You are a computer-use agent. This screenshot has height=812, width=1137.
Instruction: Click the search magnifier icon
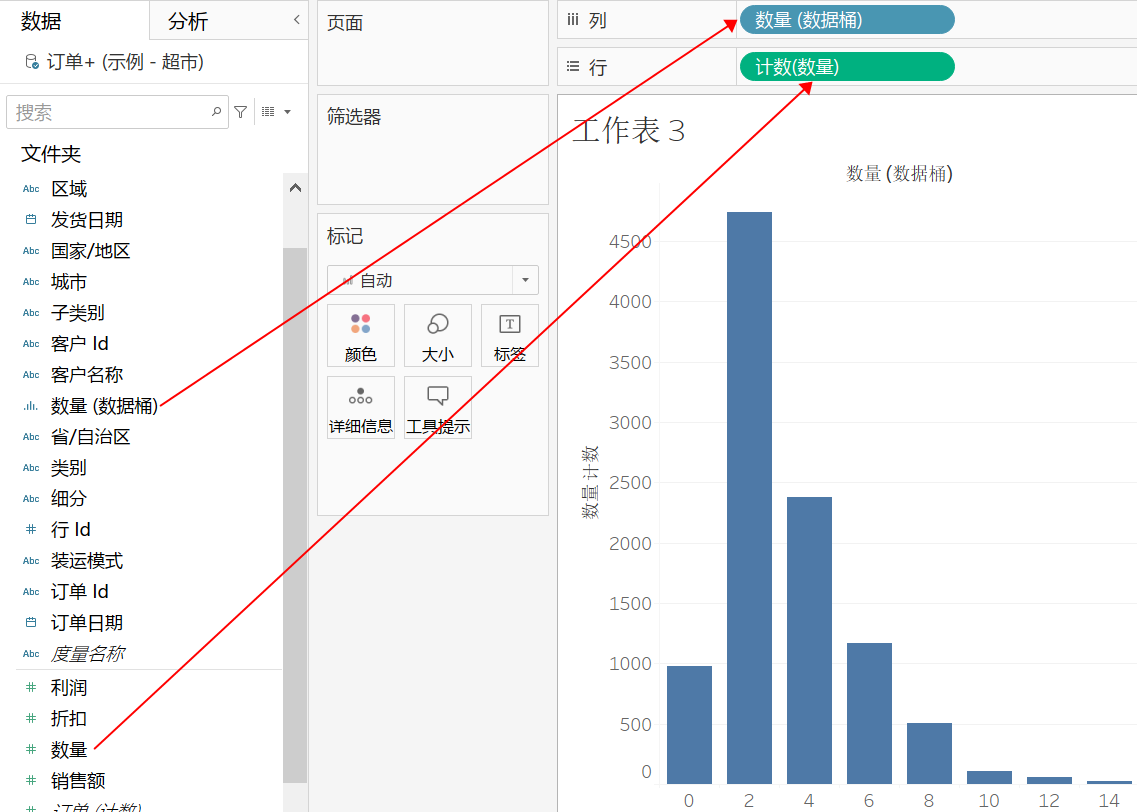[x=216, y=112]
